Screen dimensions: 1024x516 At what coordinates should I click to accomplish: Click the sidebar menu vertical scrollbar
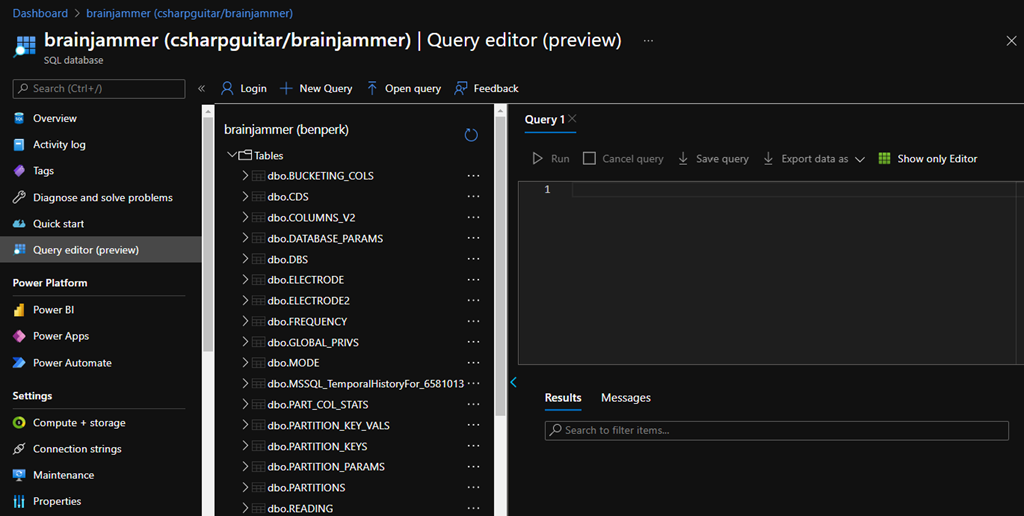pyautogui.click(x=208, y=235)
